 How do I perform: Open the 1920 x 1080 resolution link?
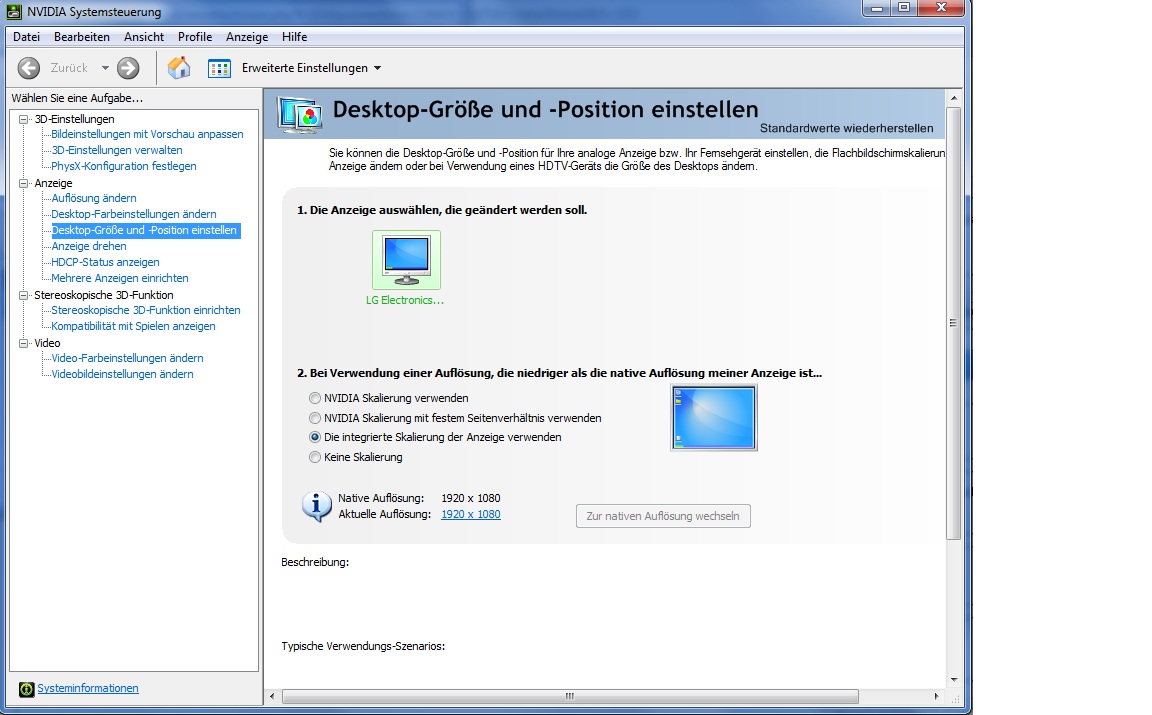pos(470,514)
